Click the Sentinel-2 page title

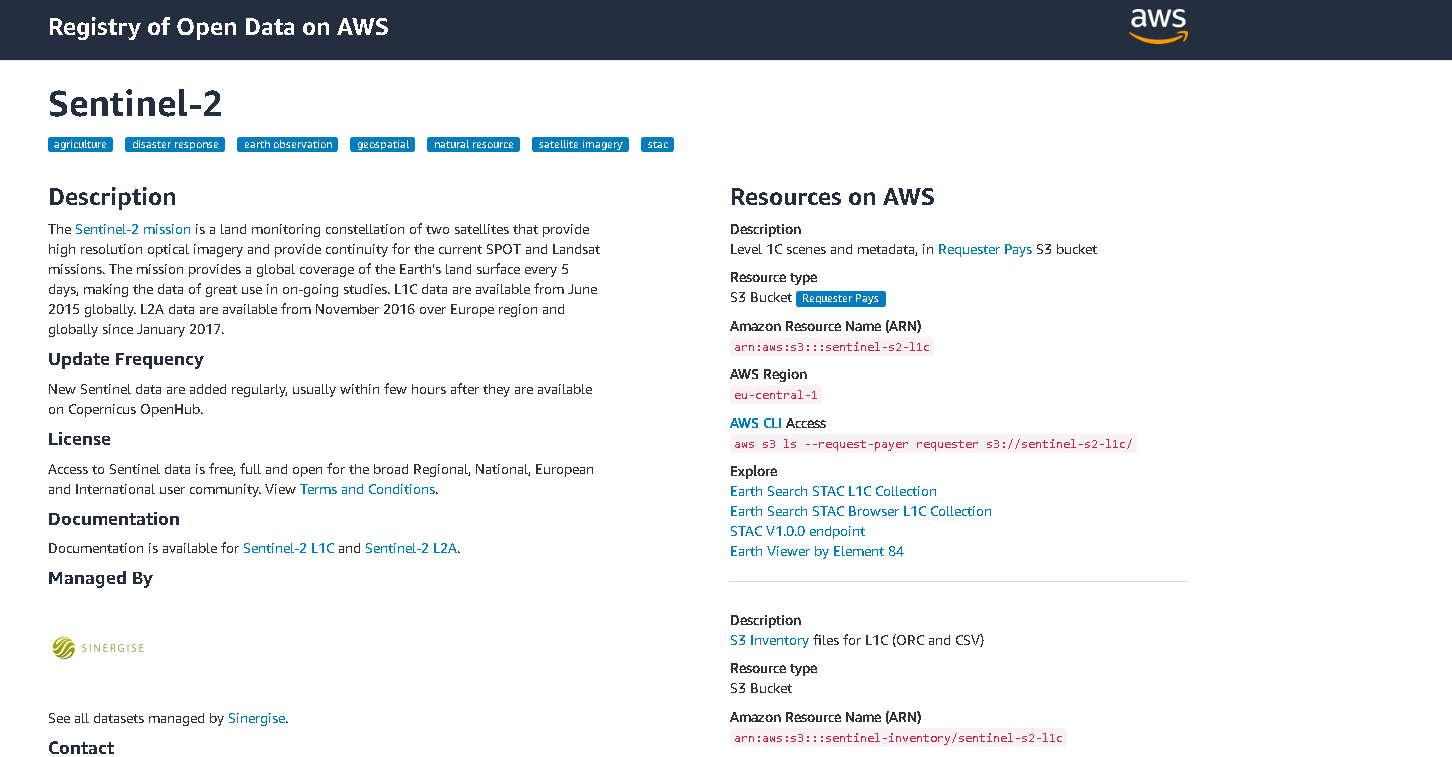pos(135,104)
